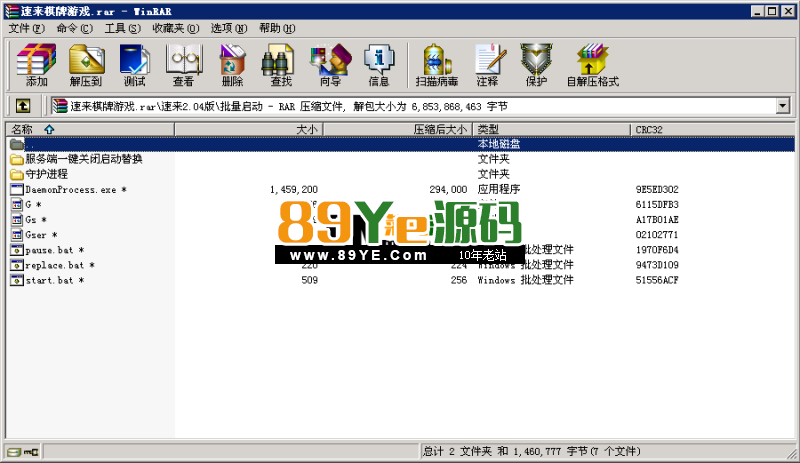Click CRC32 value 6115DFB3

coord(657,205)
